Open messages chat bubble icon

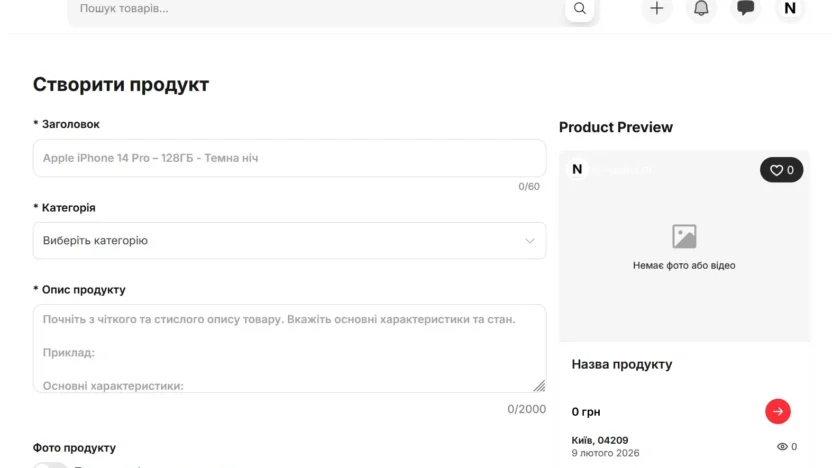745,9
